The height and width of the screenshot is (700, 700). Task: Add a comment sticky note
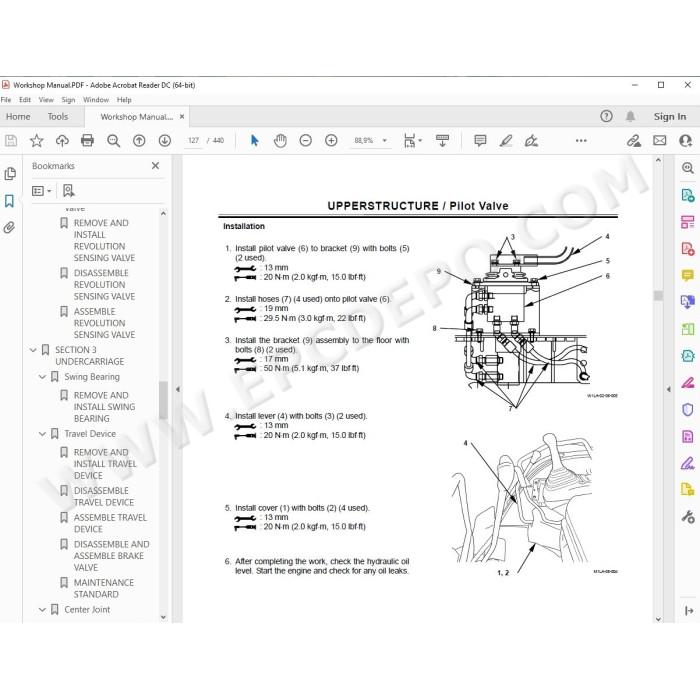tap(480, 141)
